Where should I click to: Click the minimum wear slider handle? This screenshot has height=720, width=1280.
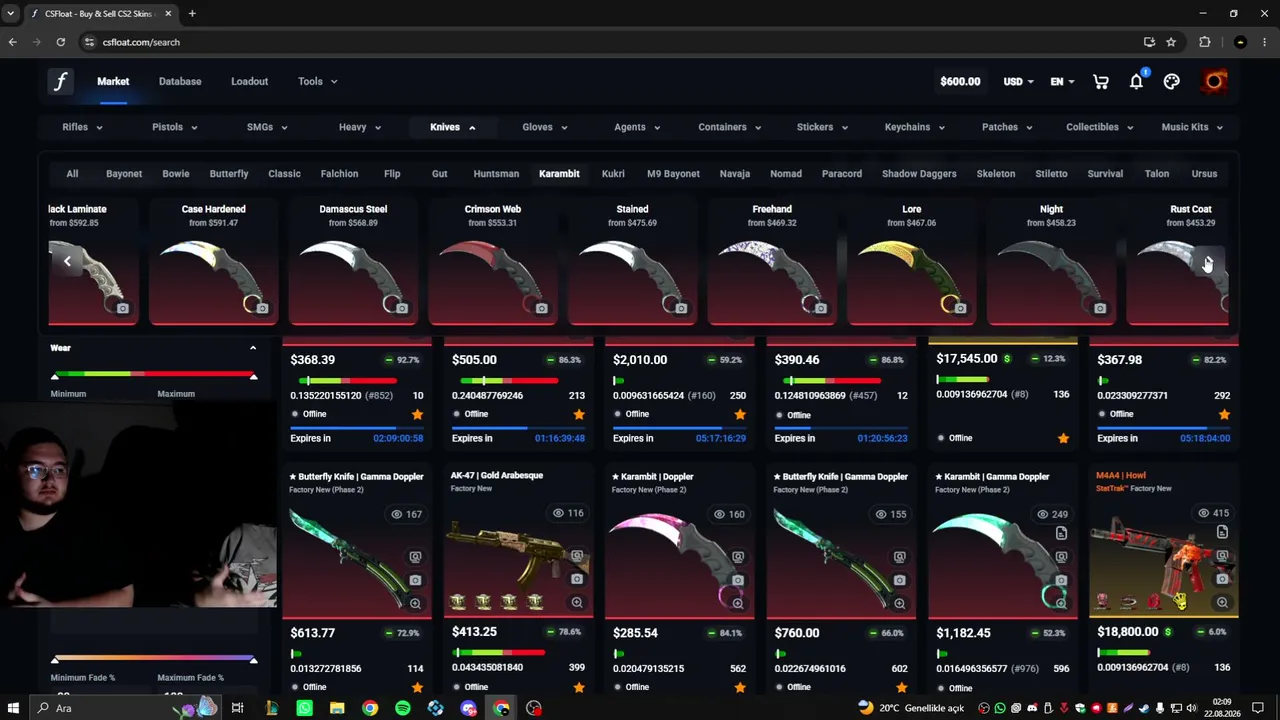point(55,376)
